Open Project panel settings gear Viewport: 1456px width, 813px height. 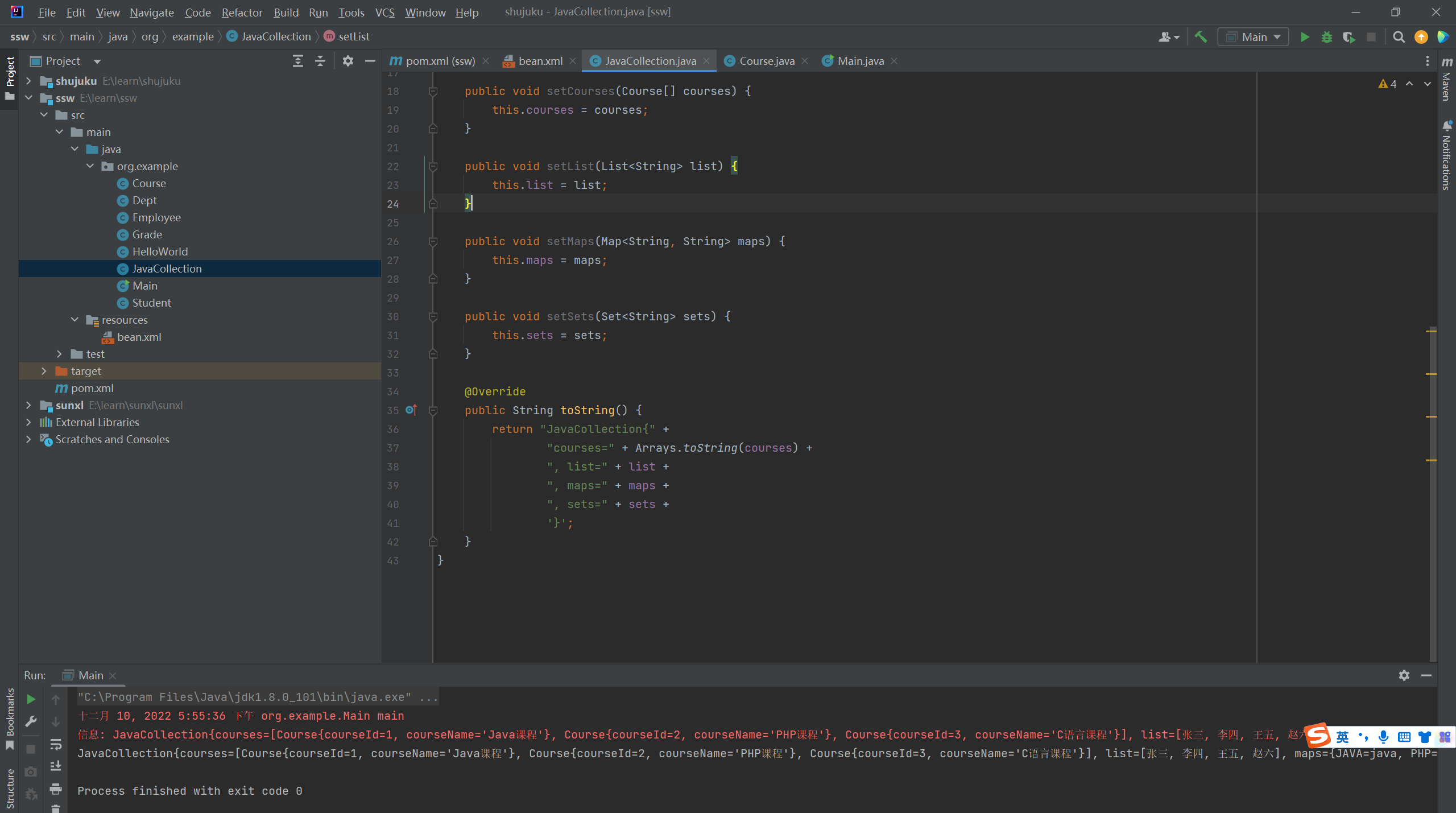[348, 61]
